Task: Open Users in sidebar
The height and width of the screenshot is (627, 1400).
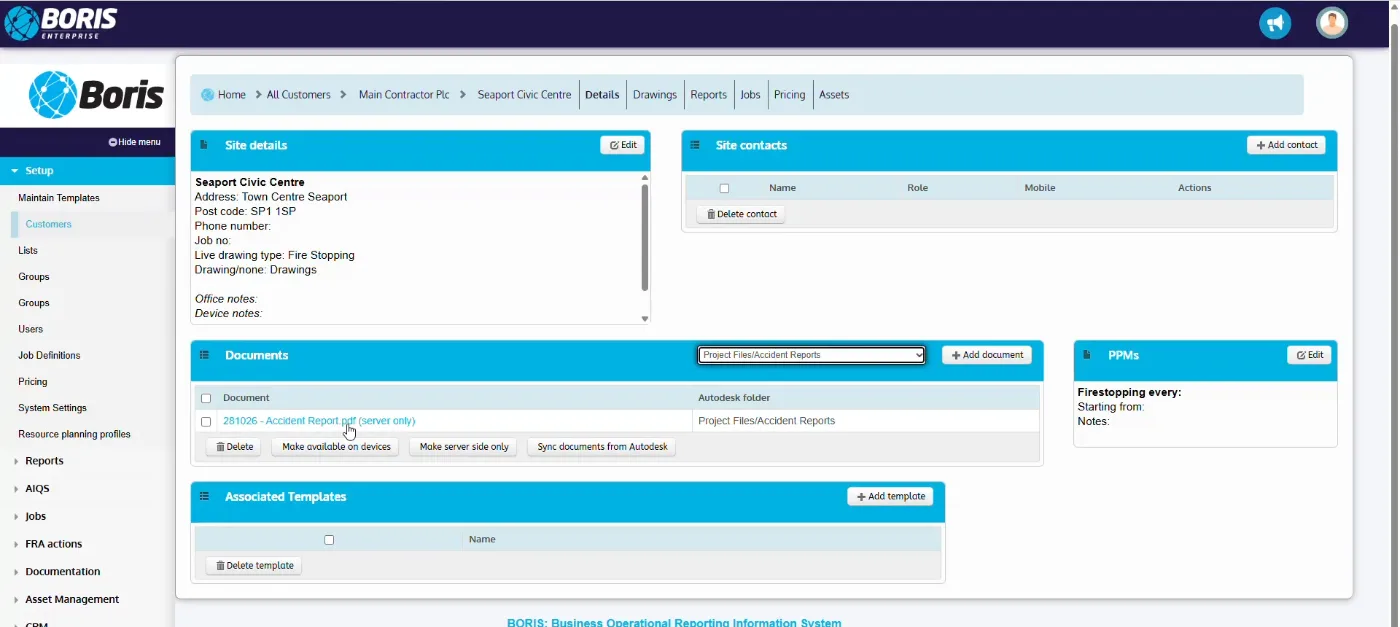Action: click(31, 329)
